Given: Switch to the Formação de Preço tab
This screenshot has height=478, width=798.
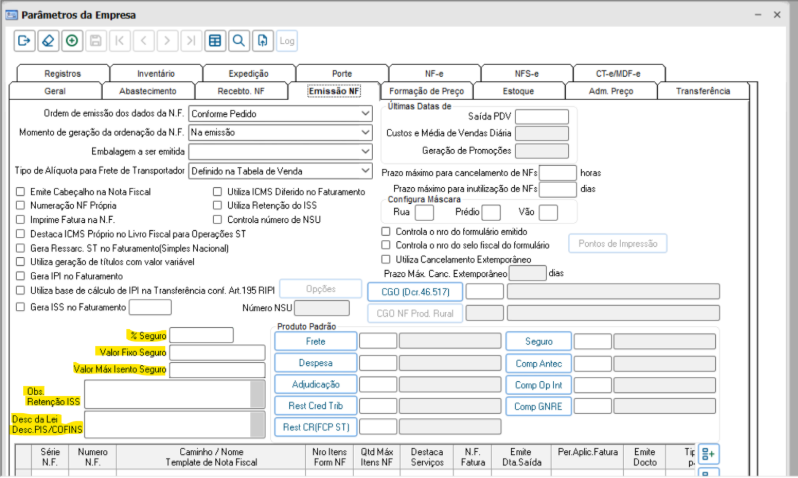Looking at the screenshot, I should (x=431, y=90).
